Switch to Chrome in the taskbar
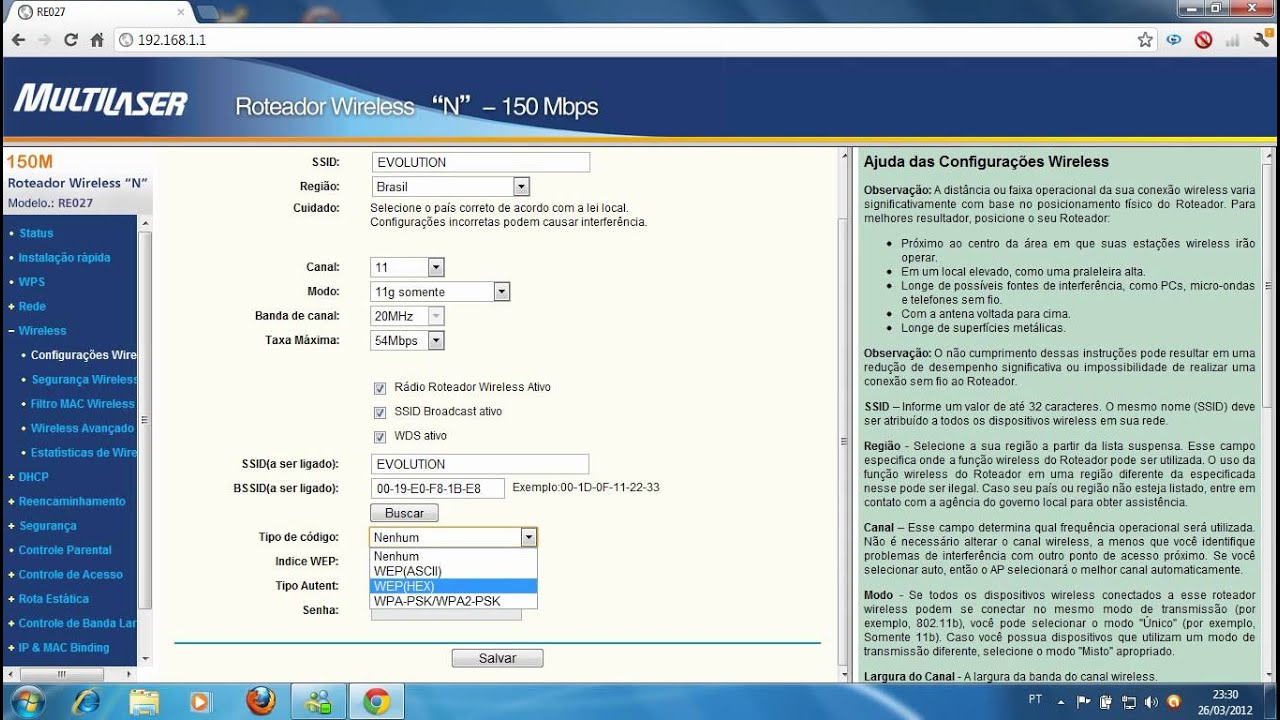 pyautogui.click(x=377, y=702)
